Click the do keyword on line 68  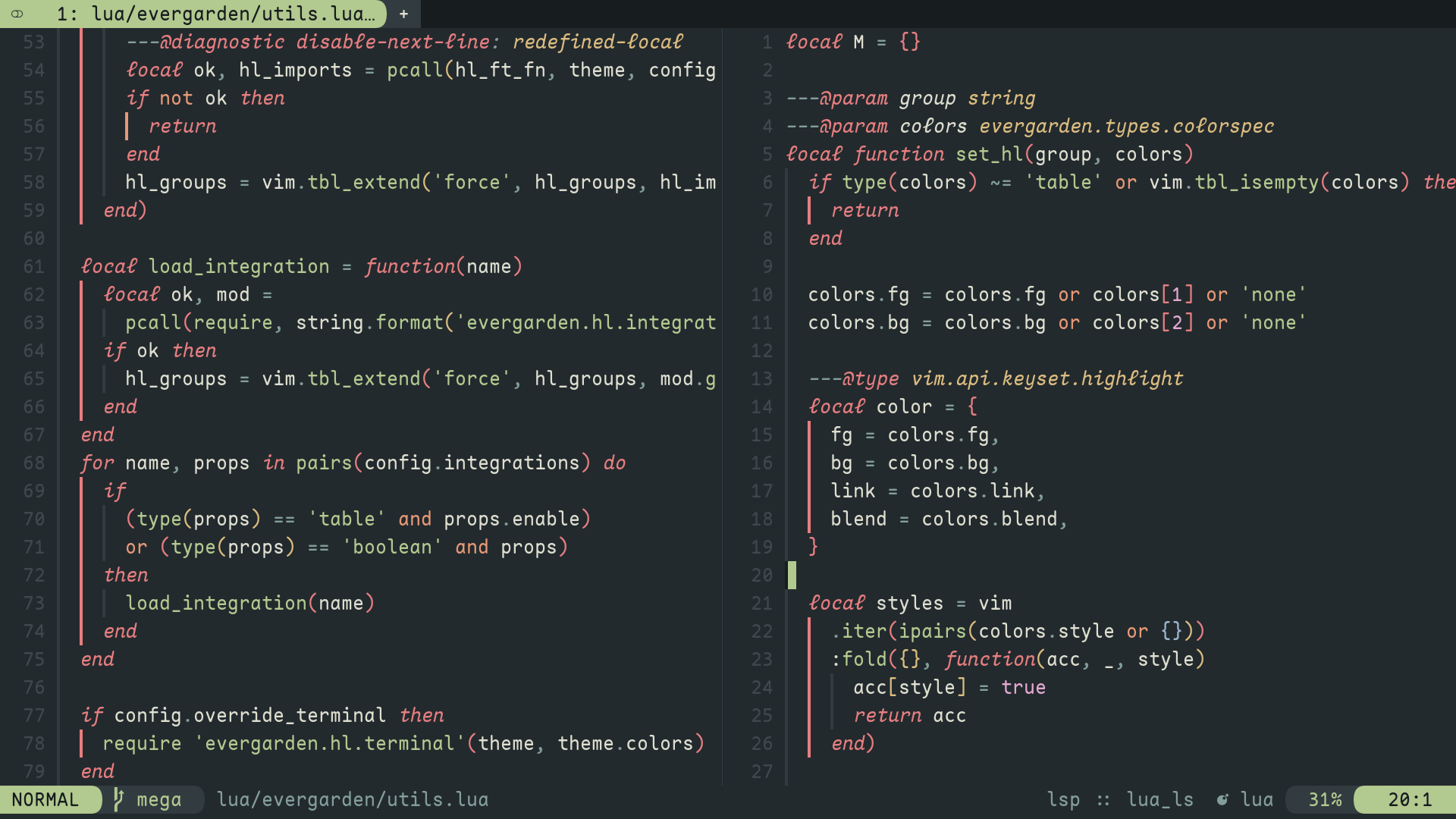point(615,463)
